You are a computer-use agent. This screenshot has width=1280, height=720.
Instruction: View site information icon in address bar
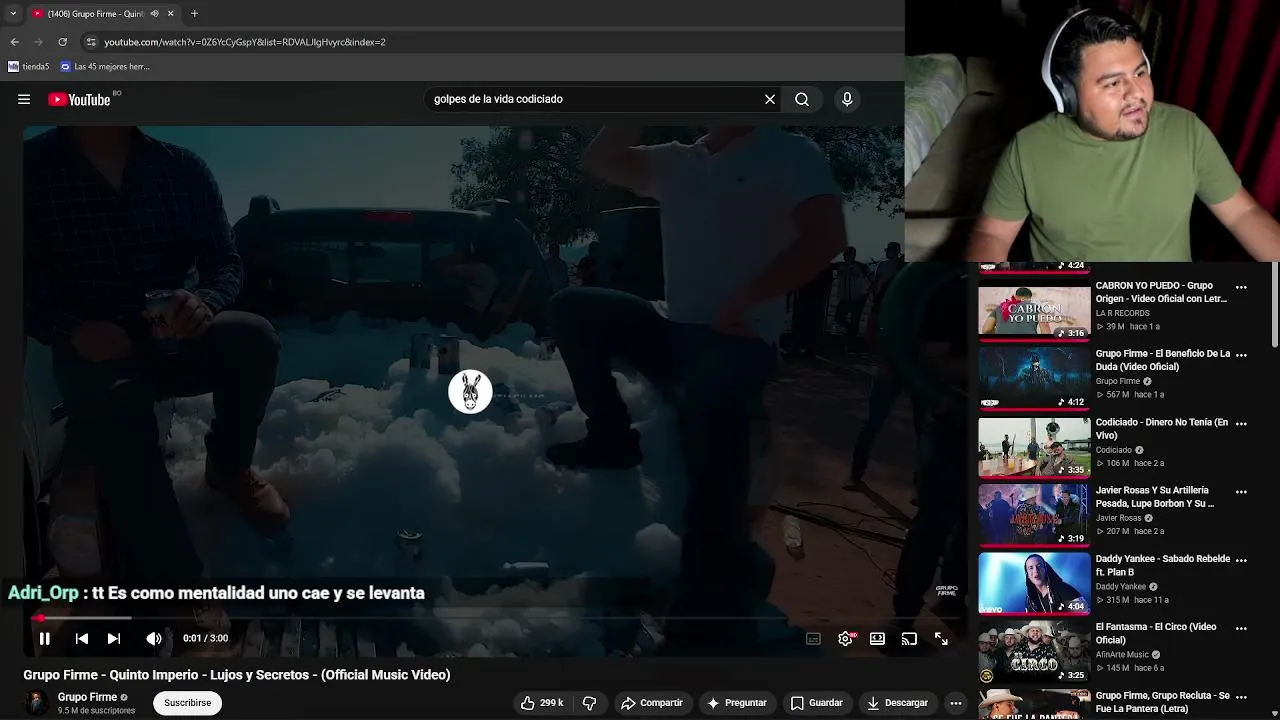click(x=91, y=42)
